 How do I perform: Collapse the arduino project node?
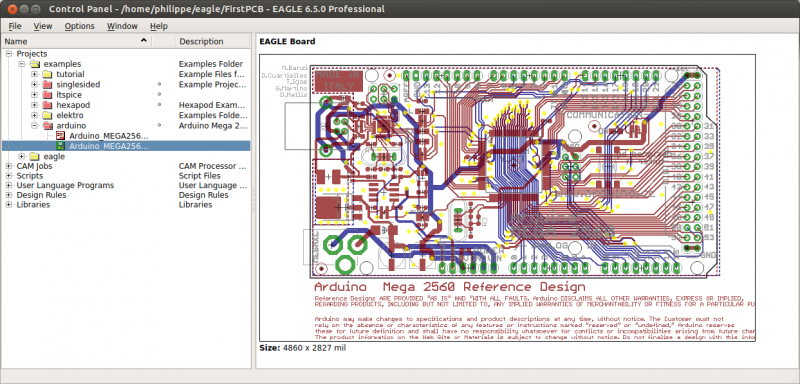[35, 125]
